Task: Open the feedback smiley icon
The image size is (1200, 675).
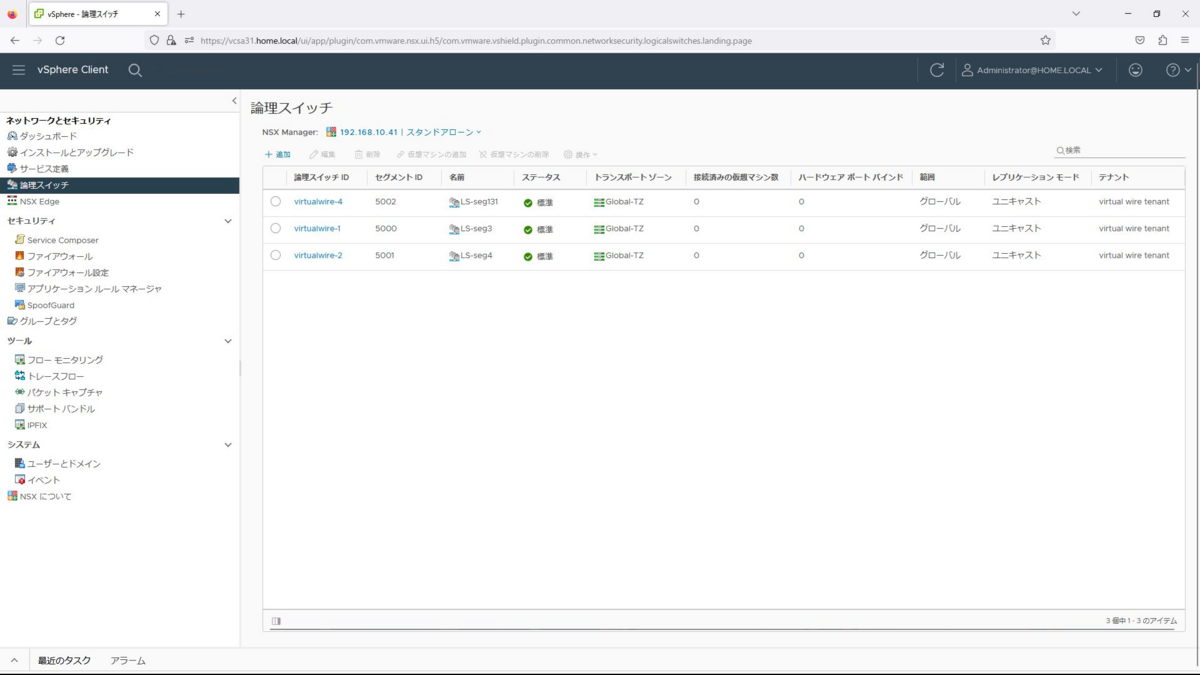Action: 1135,70
